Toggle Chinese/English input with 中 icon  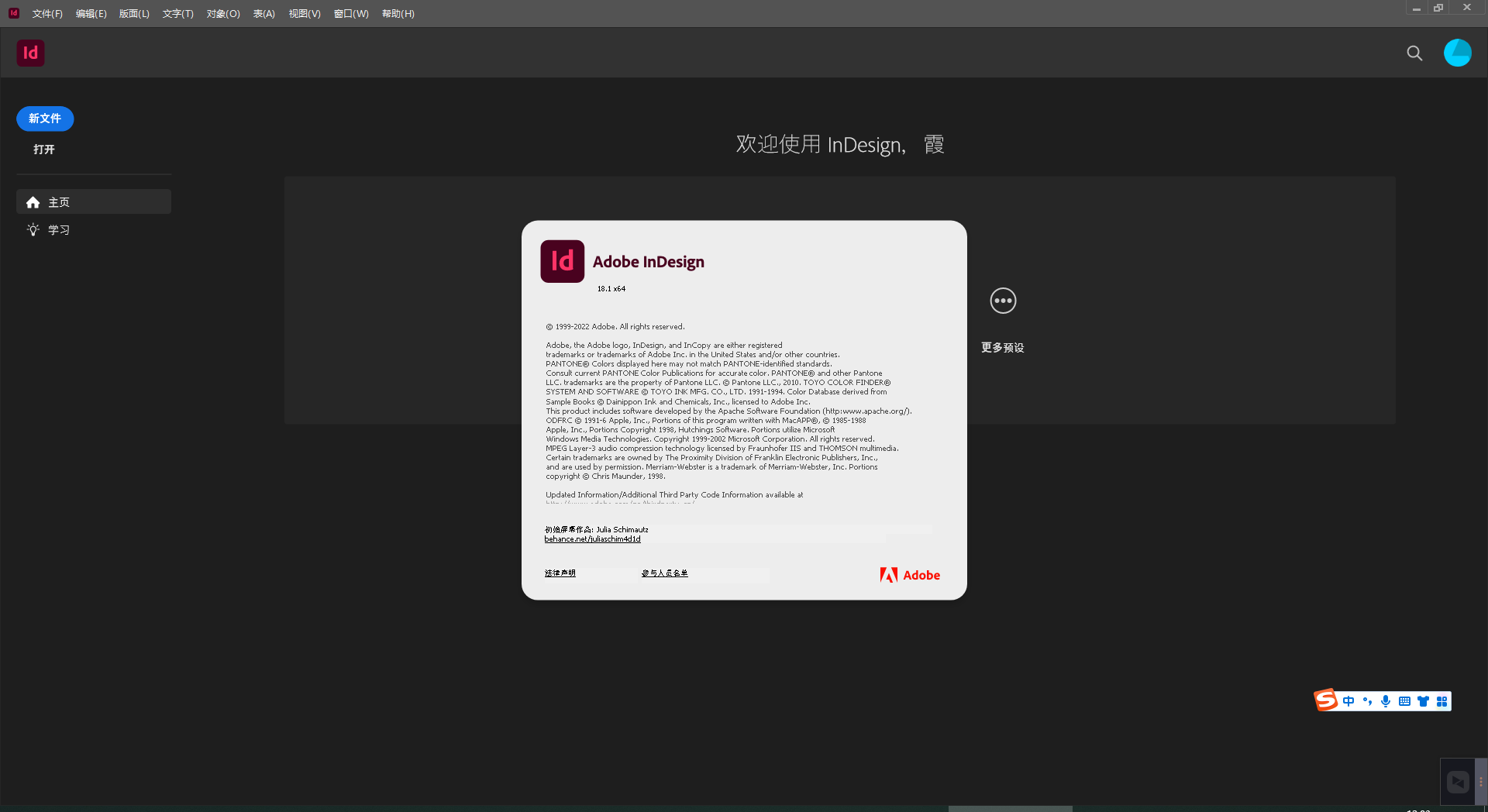(x=1348, y=701)
